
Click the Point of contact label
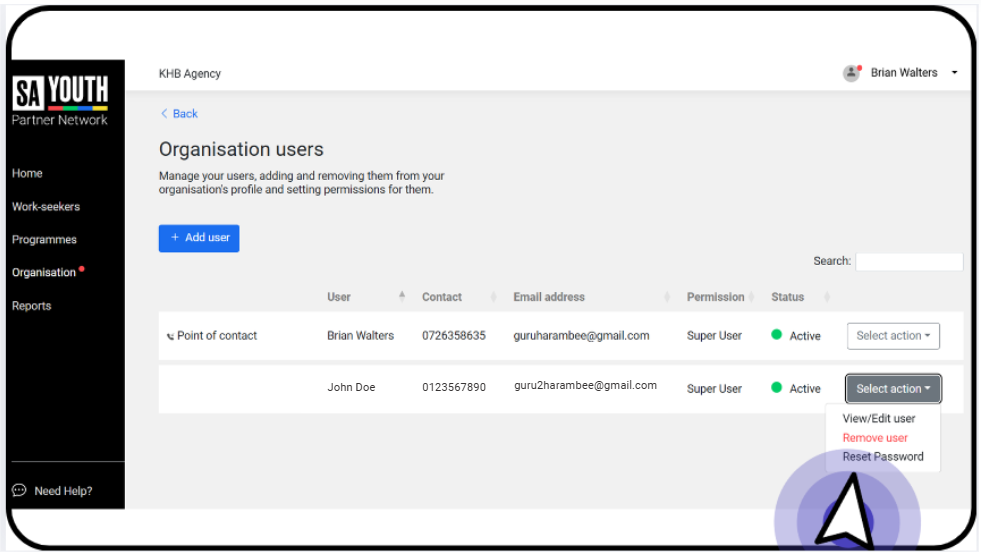tap(216, 335)
